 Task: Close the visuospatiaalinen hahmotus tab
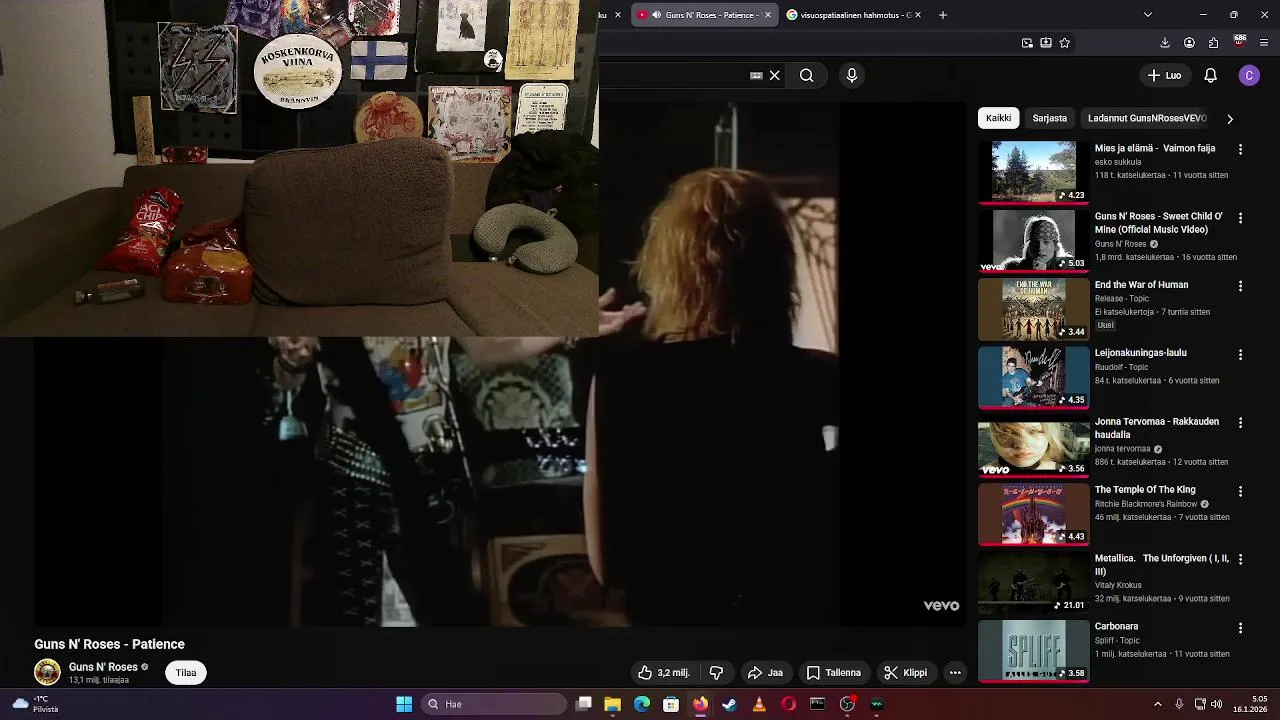(917, 15)
